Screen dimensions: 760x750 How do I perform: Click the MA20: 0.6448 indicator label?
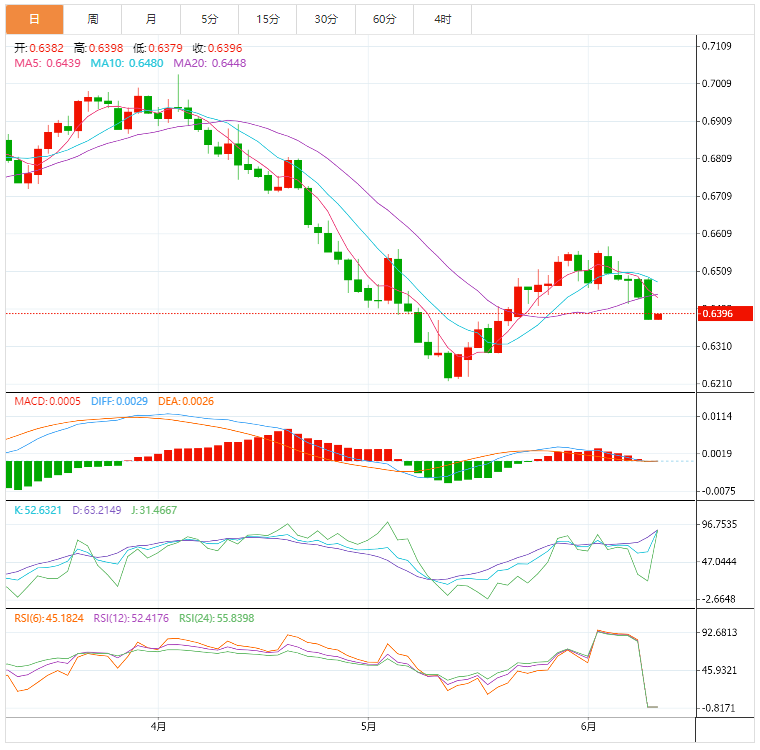[x=210, y=63]
